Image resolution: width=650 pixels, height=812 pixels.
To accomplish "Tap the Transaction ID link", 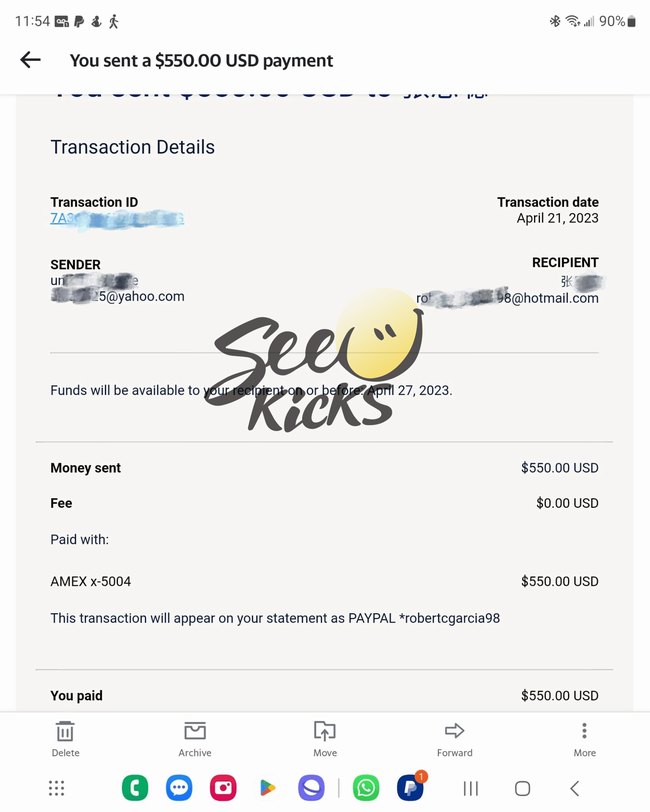I will tap(116, 218).
